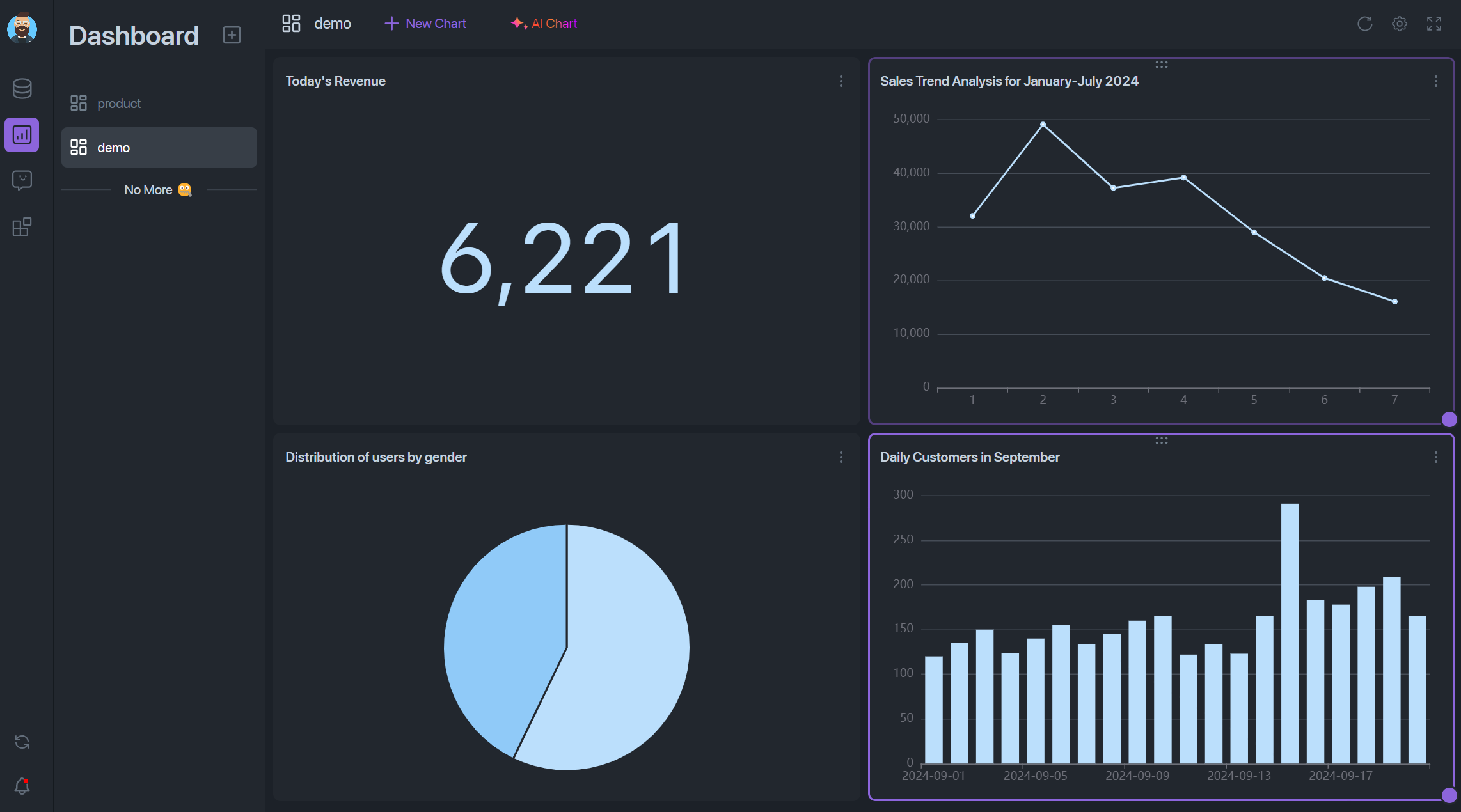Open Today's Revenue options menu
Image resolution: width=1461 pixels, height=812 pixels.
point(841,81)
